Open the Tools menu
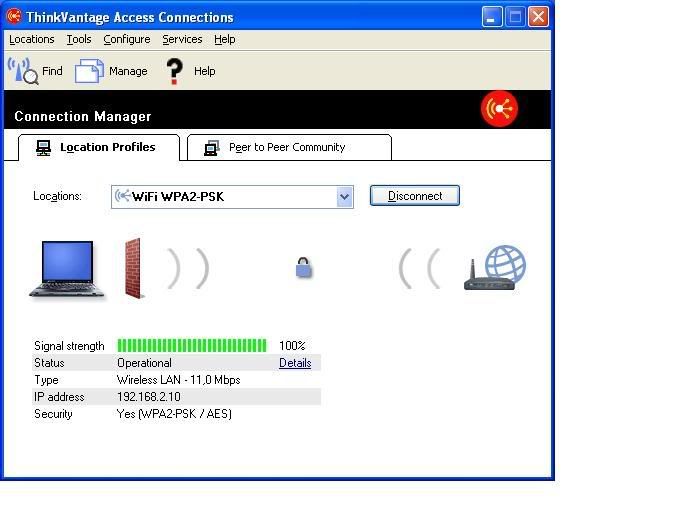Screen dimensions: 700x525 coord(79,39)
